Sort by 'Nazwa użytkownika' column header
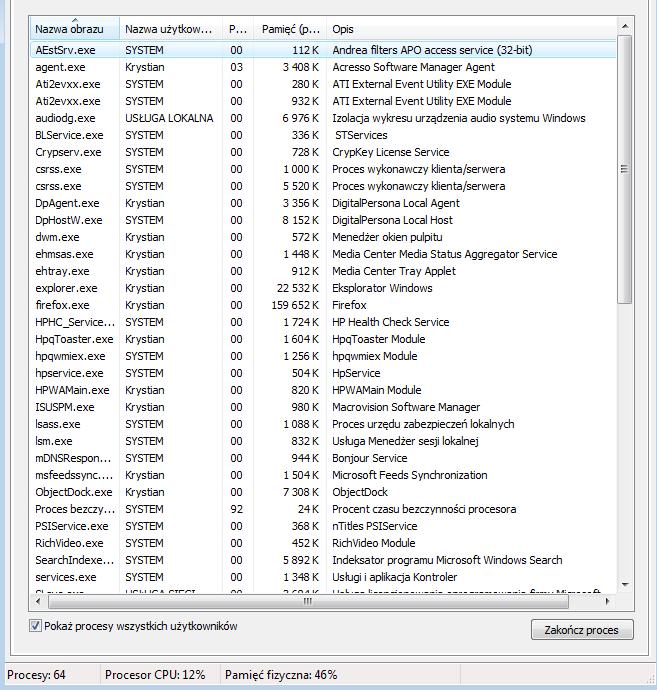Screen dimensions: 657x690 pyautogui.click(x=168, y=29)
